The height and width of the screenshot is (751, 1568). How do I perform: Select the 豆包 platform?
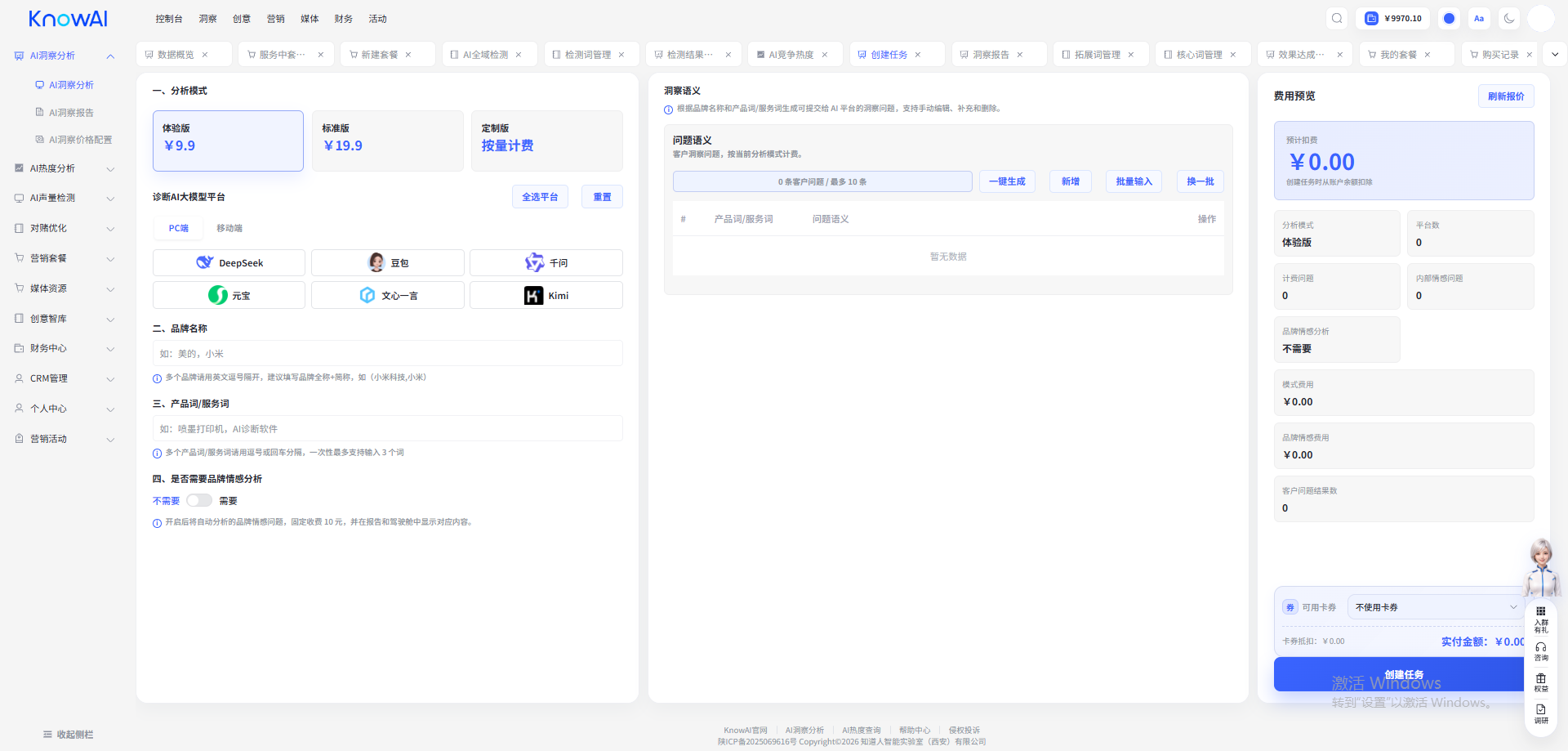pyautogui.click(x=387, y=262)
